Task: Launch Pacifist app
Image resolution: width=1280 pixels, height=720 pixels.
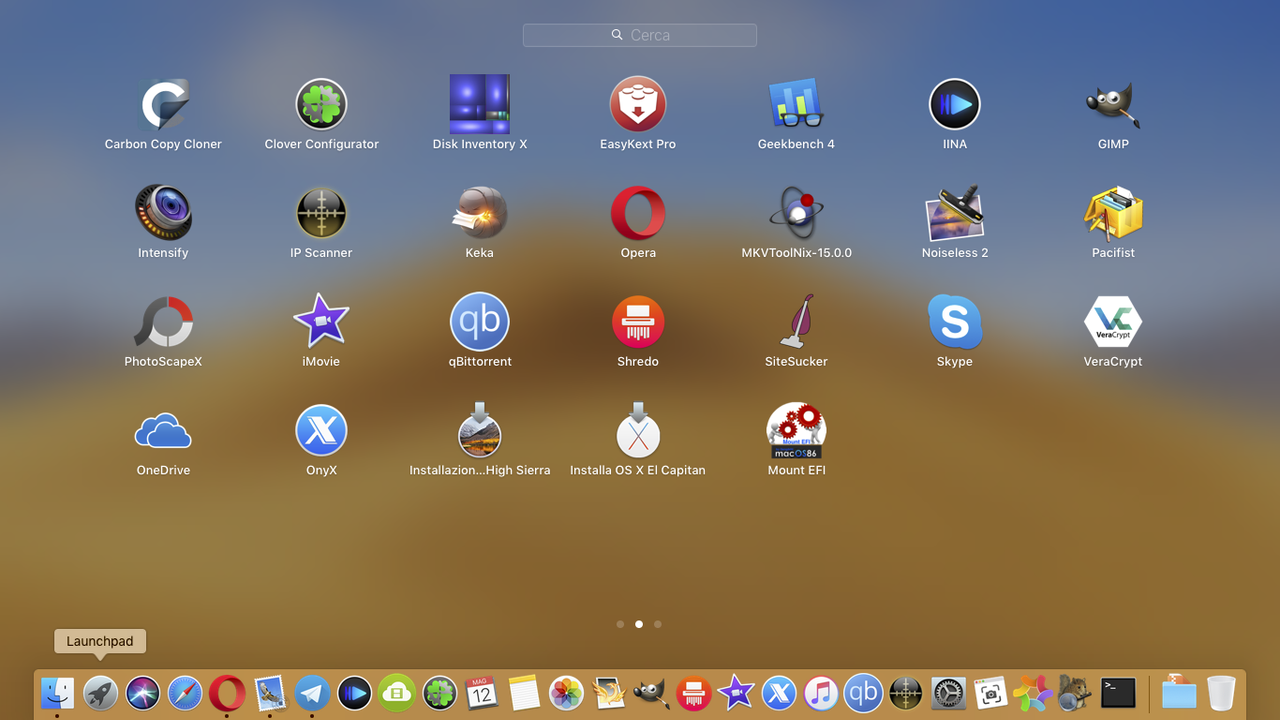Action: 1113,213
